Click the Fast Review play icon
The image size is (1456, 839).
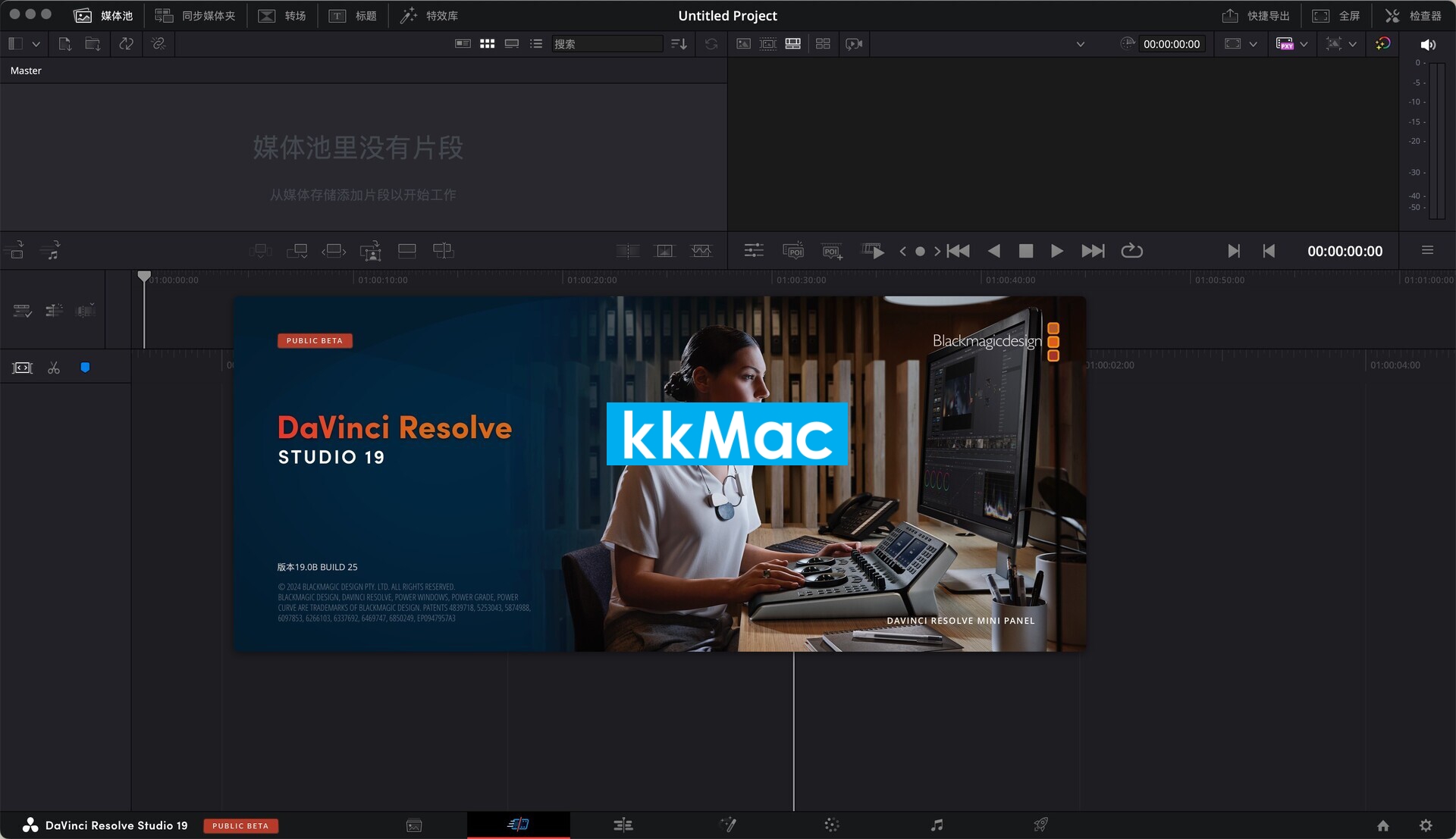[x=873, y=251]
